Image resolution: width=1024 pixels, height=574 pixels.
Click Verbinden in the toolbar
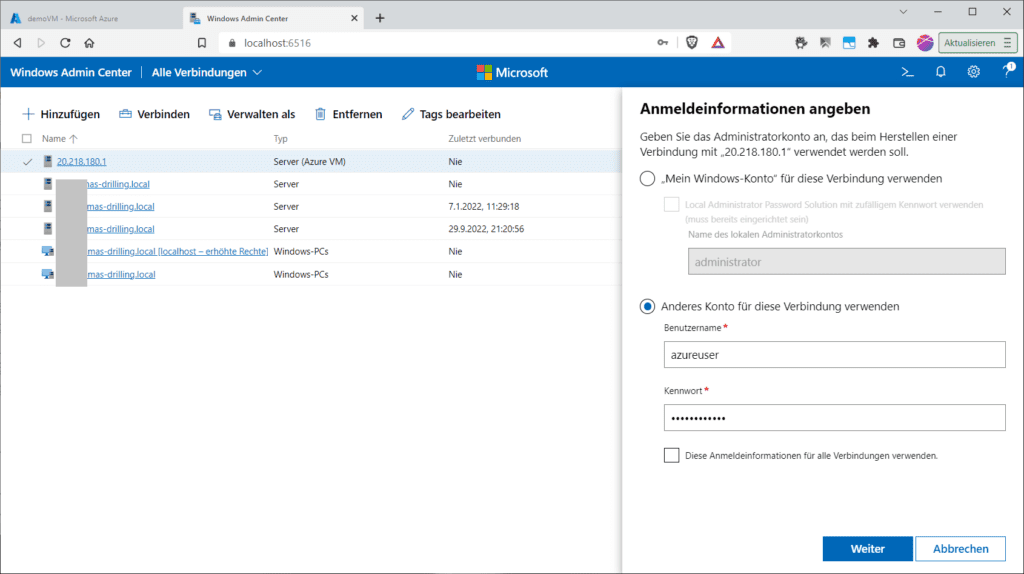pos(154,114)
